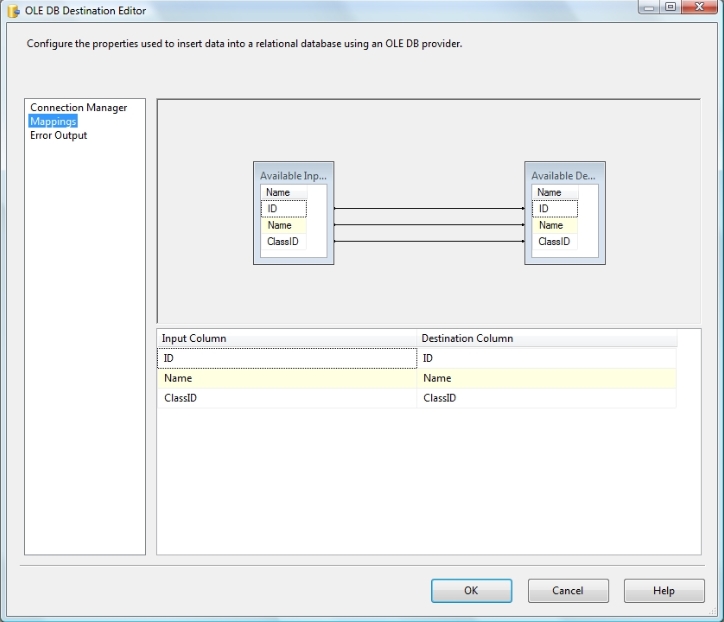Open the Connection Manager page

[78, 108]
